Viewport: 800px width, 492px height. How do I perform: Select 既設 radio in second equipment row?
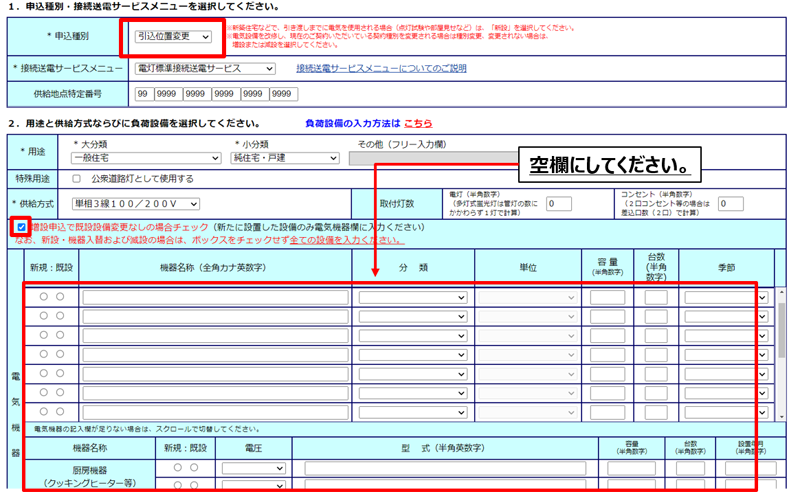tap(60, 316)
